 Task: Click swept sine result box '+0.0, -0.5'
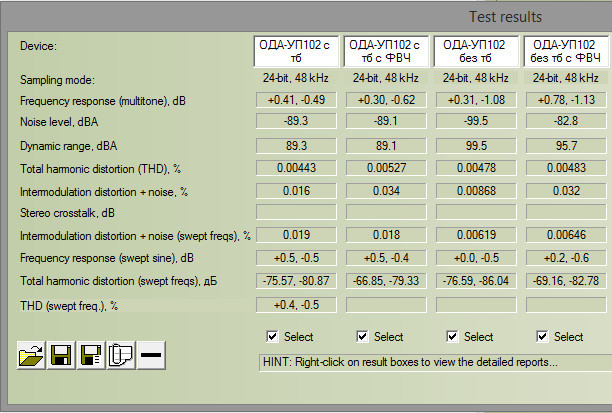click(476, 258)
